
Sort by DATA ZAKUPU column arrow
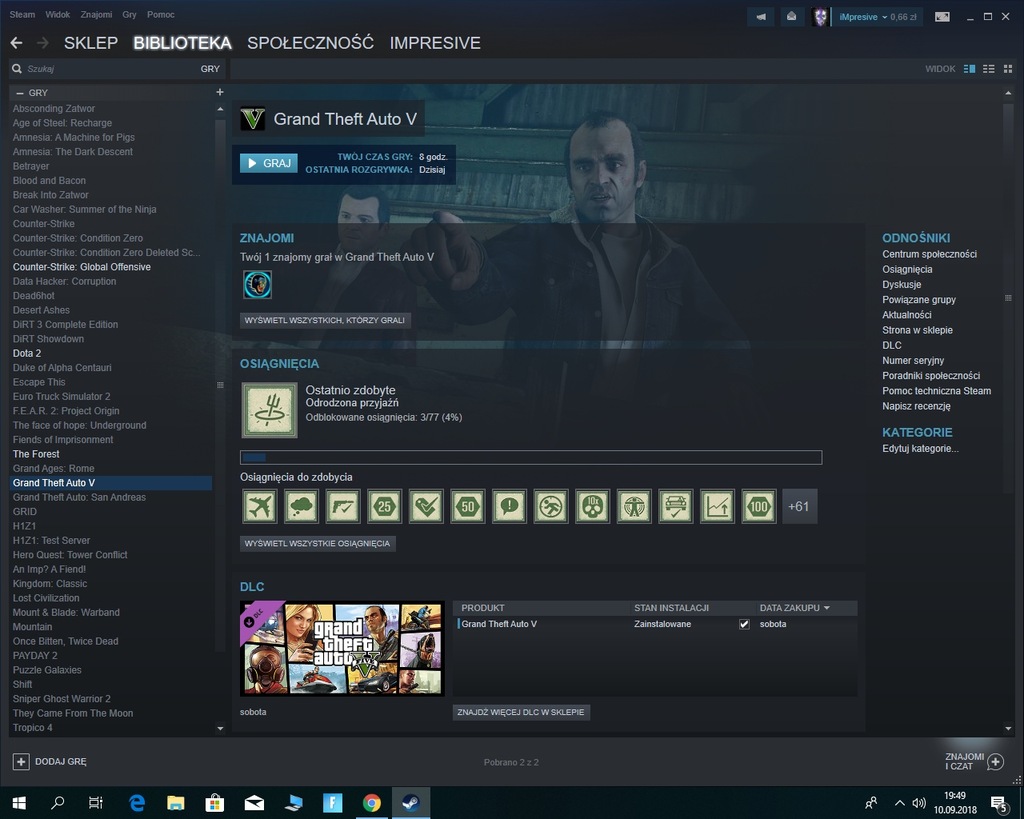pos(827,608)
